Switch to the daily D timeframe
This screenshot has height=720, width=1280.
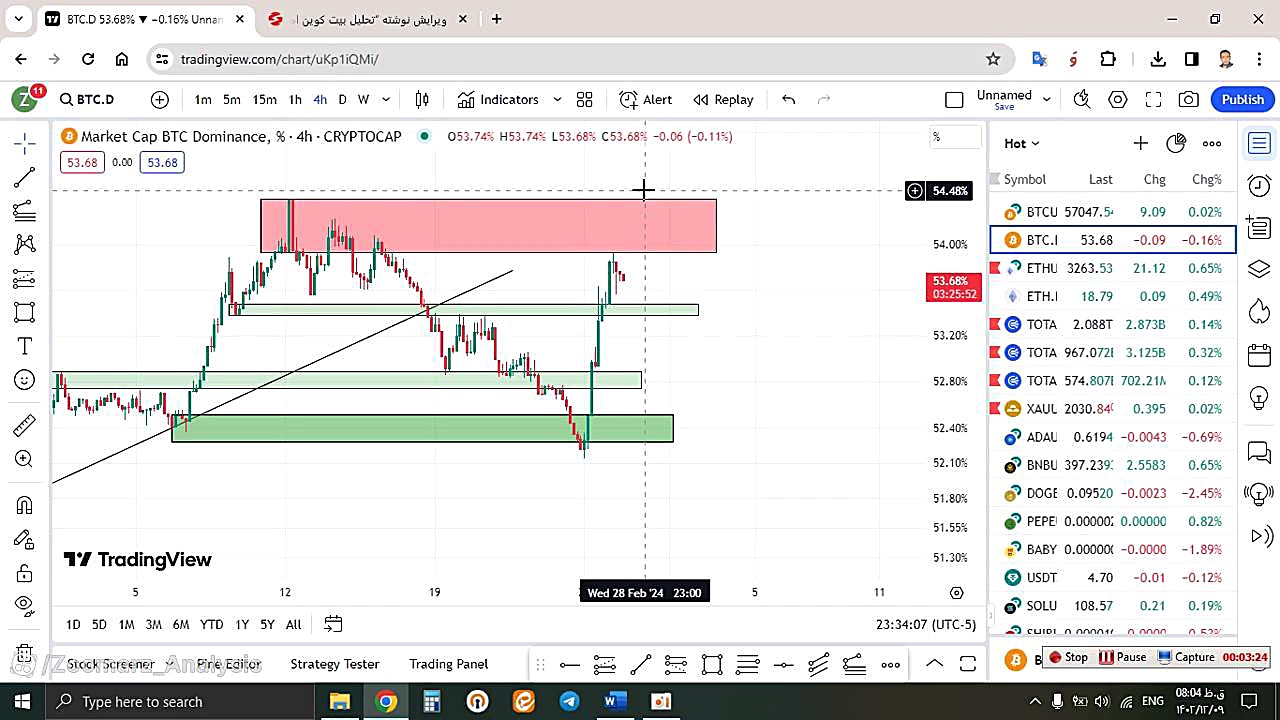pos(342,99)
